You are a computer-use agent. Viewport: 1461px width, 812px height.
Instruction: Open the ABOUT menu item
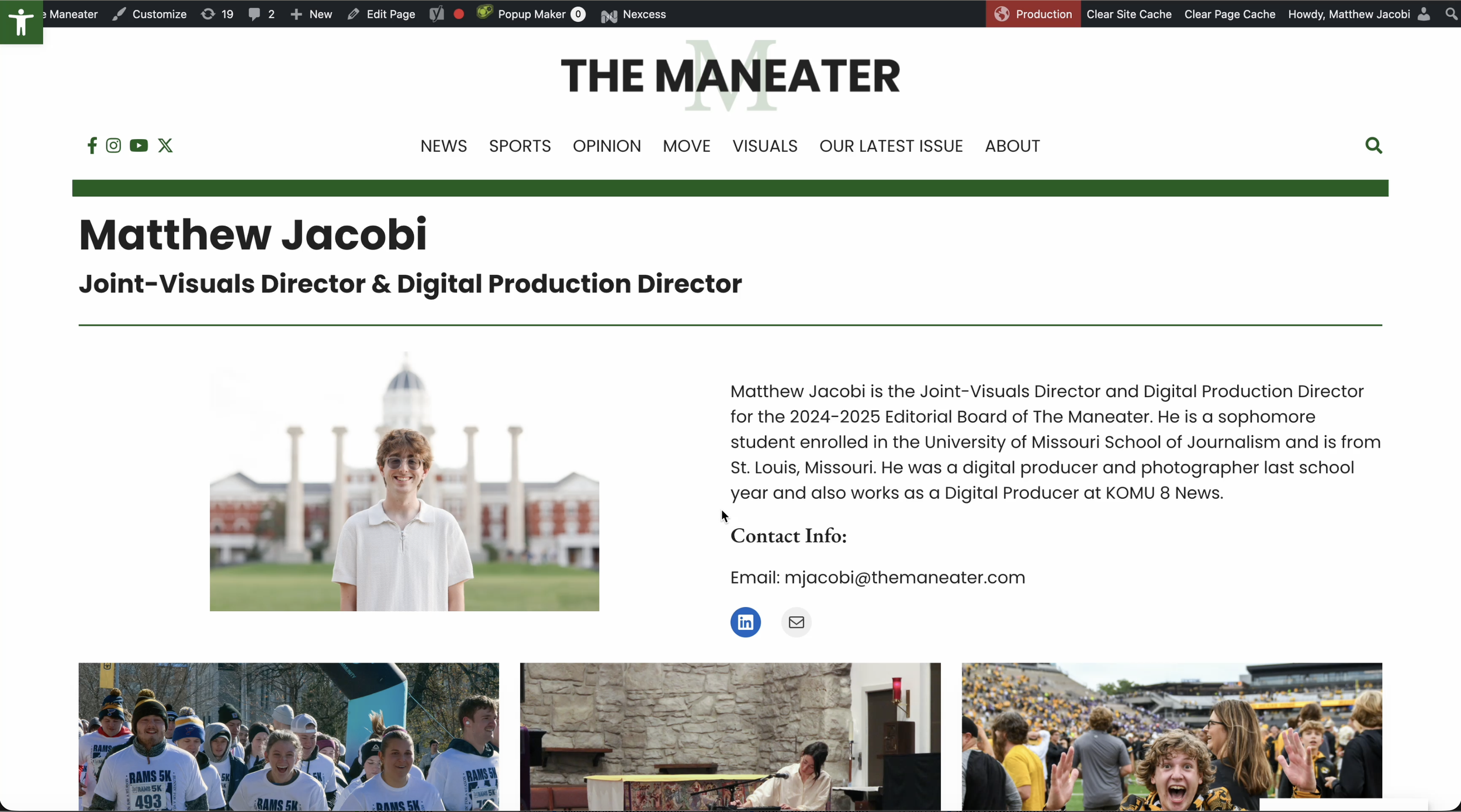pos(1012,146)
